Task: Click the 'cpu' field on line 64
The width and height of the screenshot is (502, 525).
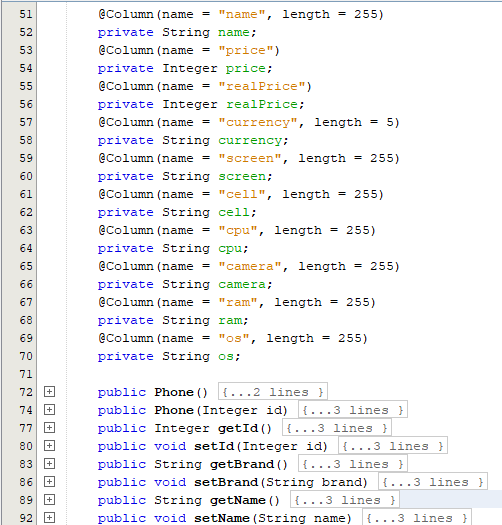Action: (x=230, y=249)
